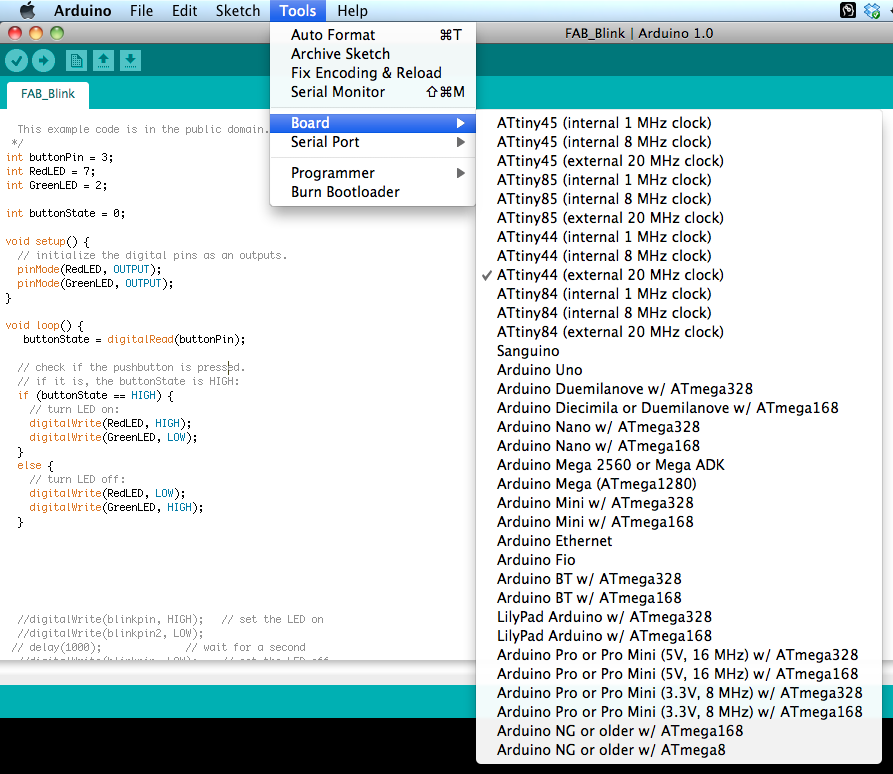
Task: Click the dark square icon in the menu bar
Action: (x=848, y=10)
